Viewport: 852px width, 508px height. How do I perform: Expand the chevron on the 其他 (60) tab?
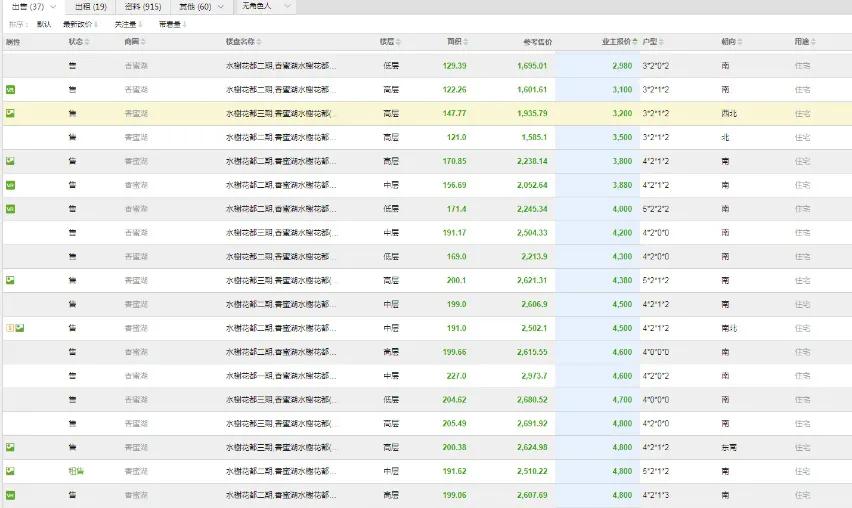click(220, 7)
